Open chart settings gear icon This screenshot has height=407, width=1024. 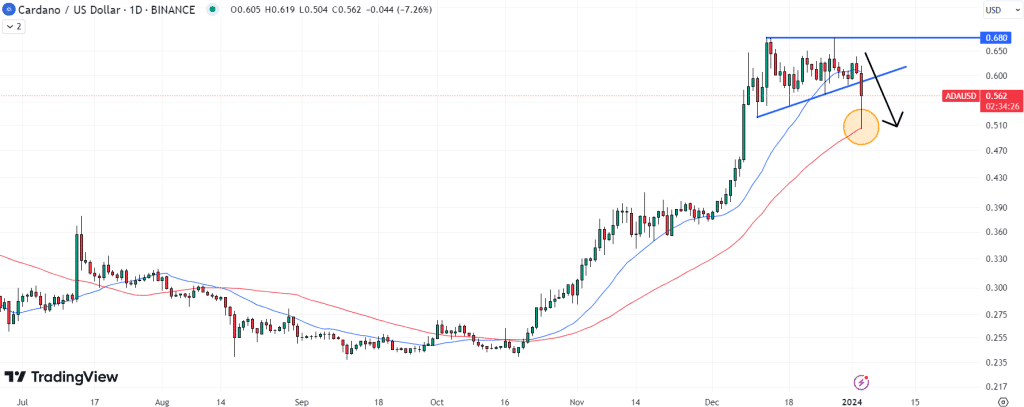pyautogui.click(x=1006, y=400)
